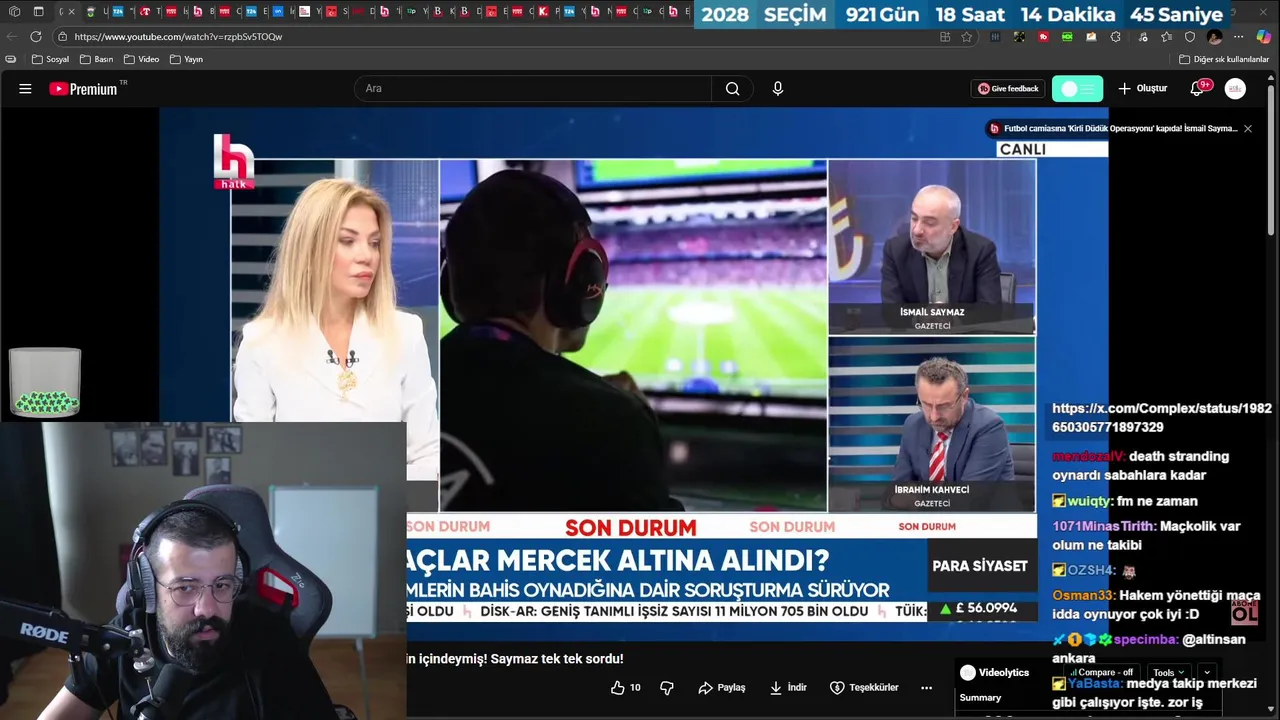Click the page scrollbar up arrow
This screenshot has height=720, width=1280.
pyautogui.click(x=1273, y=76)
